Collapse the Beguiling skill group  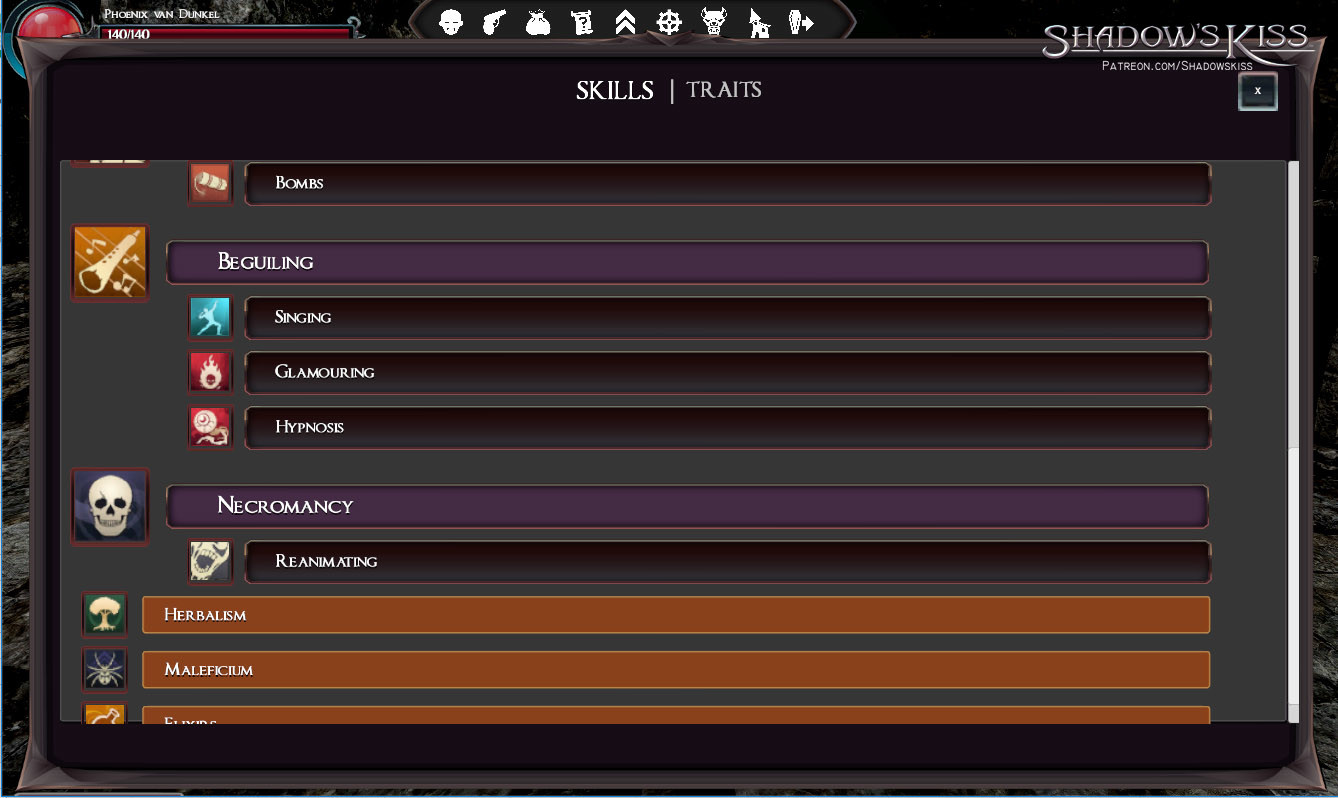pos(687,262)
